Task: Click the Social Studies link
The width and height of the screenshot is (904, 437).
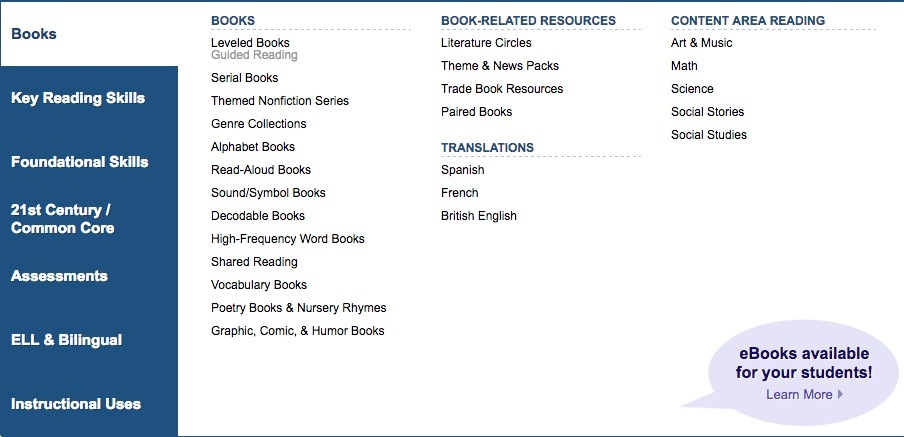Action: [709, 135]
